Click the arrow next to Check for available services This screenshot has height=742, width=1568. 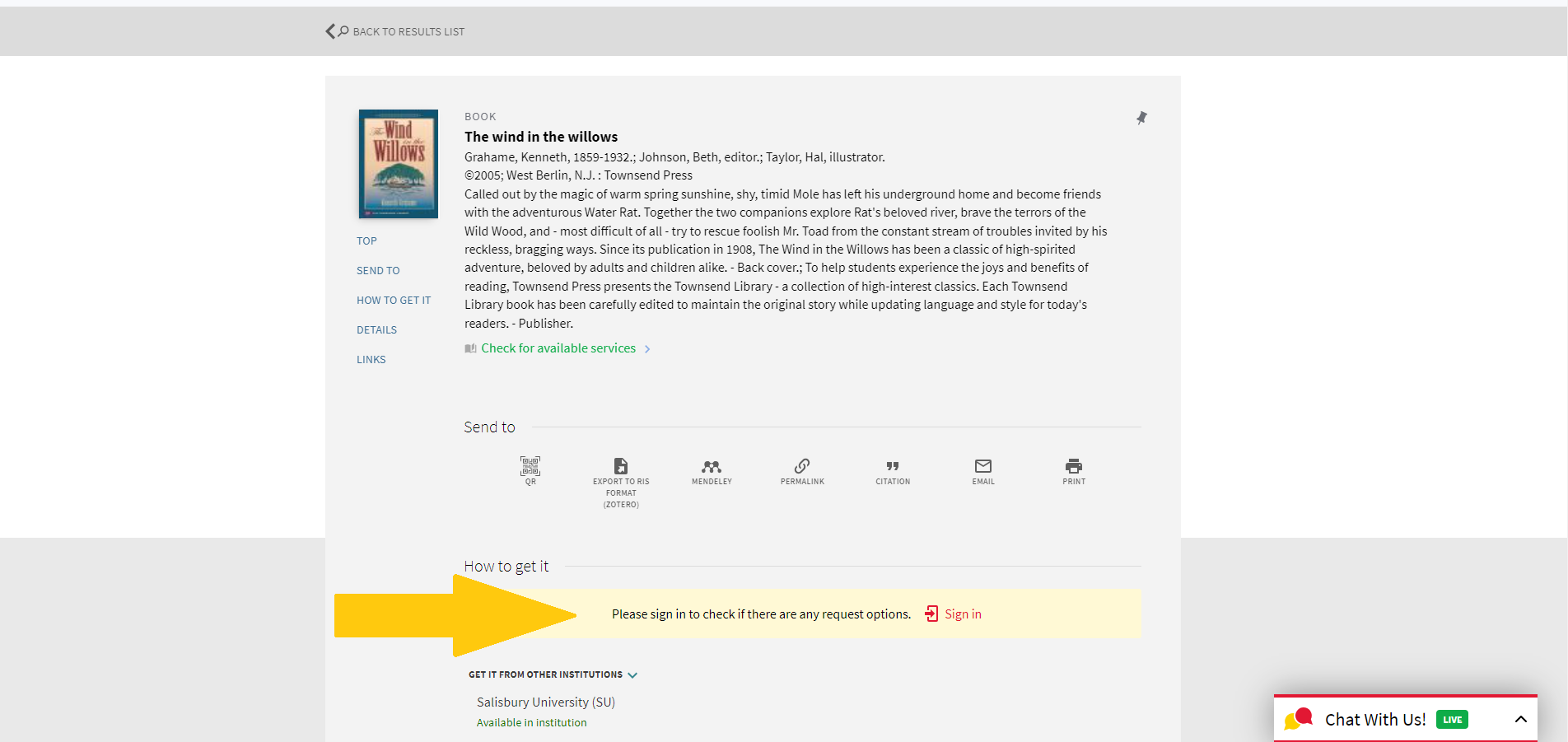(x=647, y=349)
